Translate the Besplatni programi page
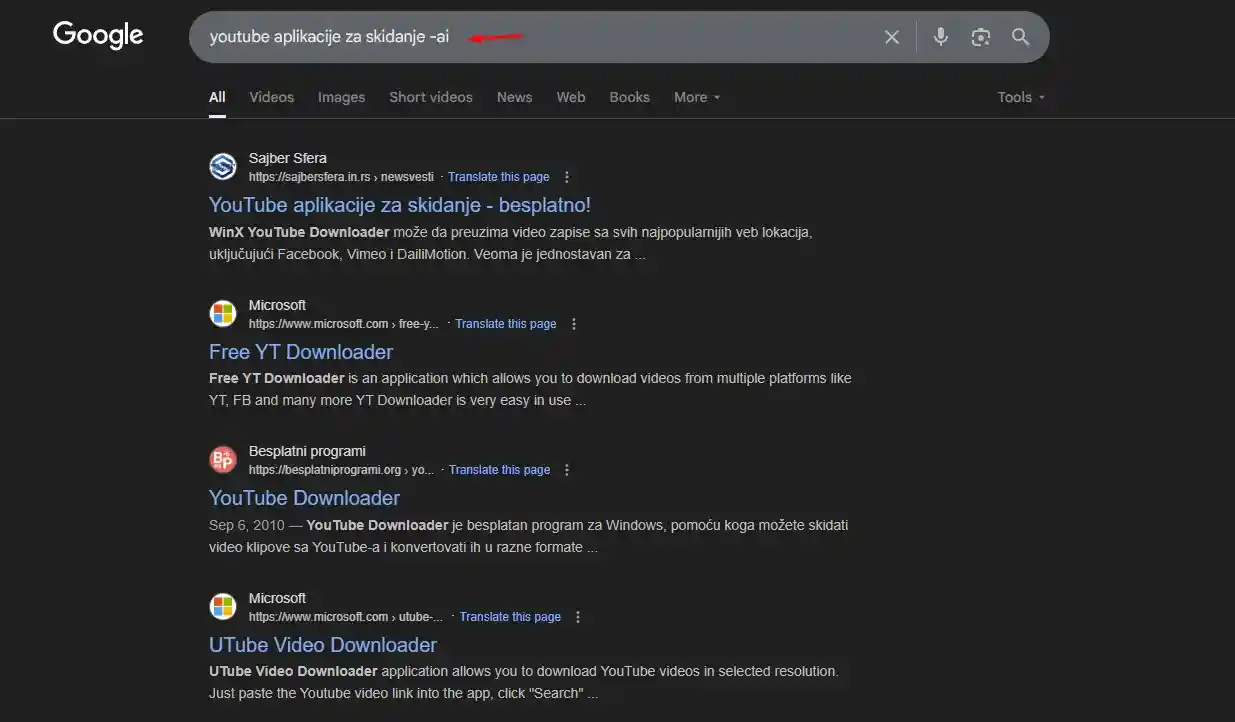 (x=499, y=470)
